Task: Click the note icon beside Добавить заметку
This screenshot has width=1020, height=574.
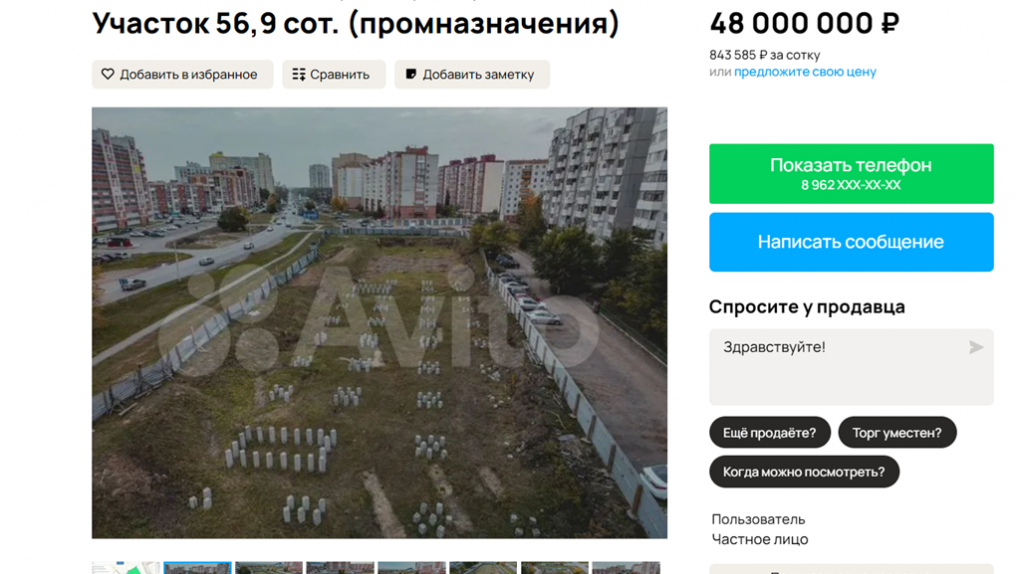Action: tap(411, 74)
